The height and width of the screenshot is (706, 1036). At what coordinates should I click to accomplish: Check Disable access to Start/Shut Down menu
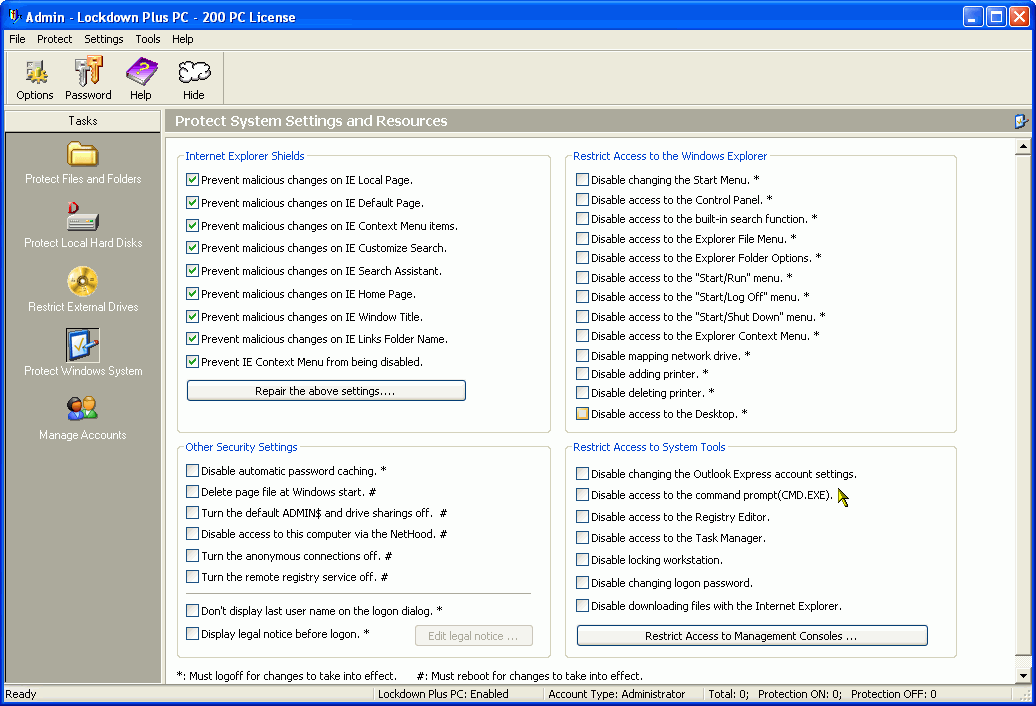pyautogui.click(x=582, y=316)
